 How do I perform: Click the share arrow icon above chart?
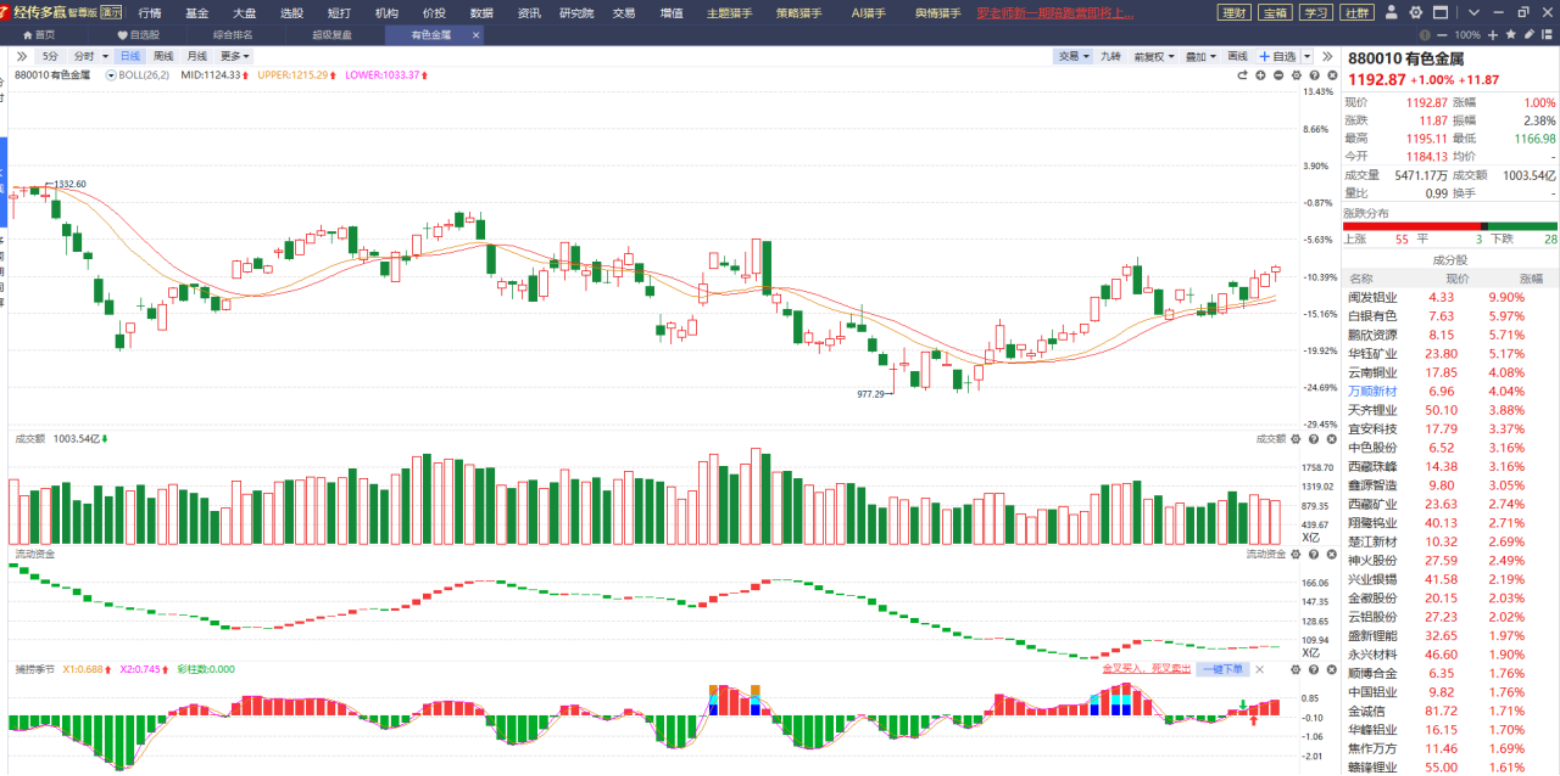1243,75
